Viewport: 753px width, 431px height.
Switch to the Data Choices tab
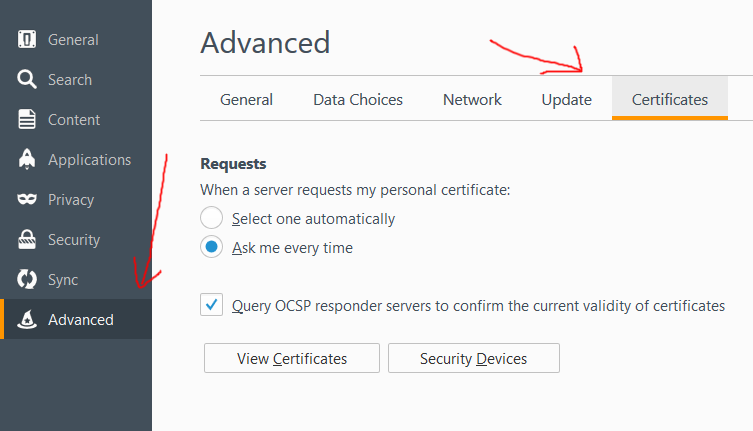[358, 99]
